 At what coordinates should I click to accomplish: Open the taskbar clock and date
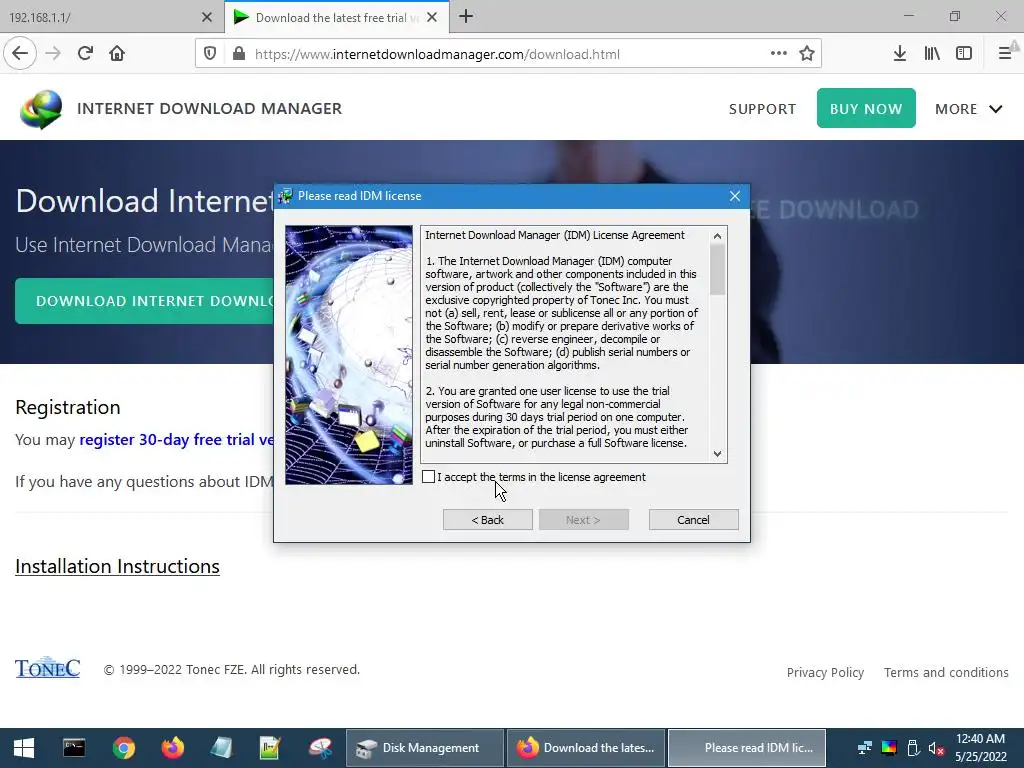click(x=980, y=748)
